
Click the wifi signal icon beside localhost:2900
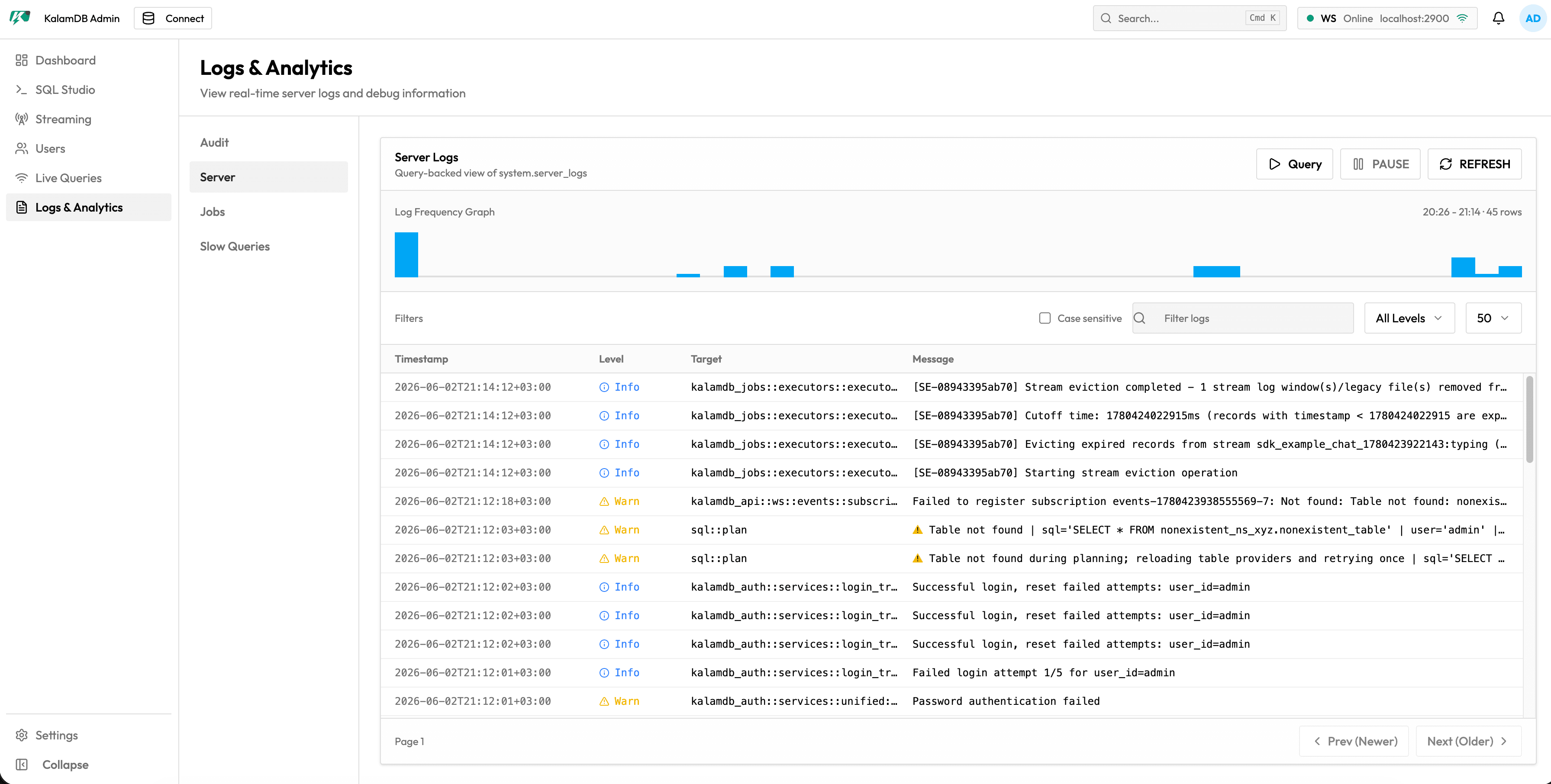[x=1462, y=18]
